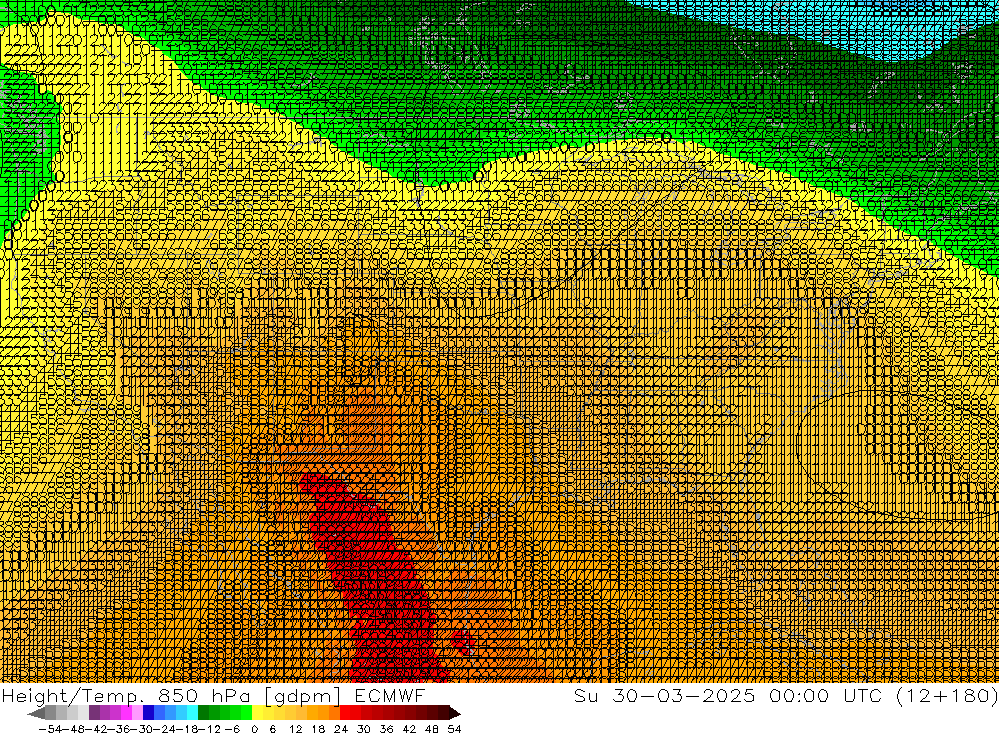Click the positive '36' legend value
The image size is (1000, 733).
[x=386, y=729]
